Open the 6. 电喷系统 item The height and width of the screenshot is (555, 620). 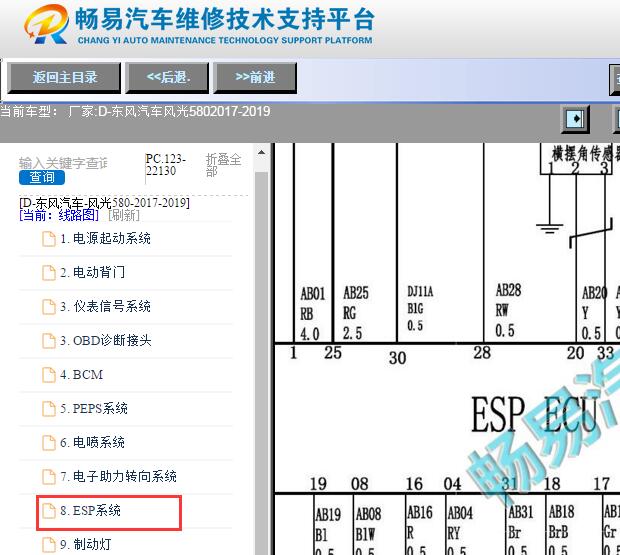tap(93, 443)
